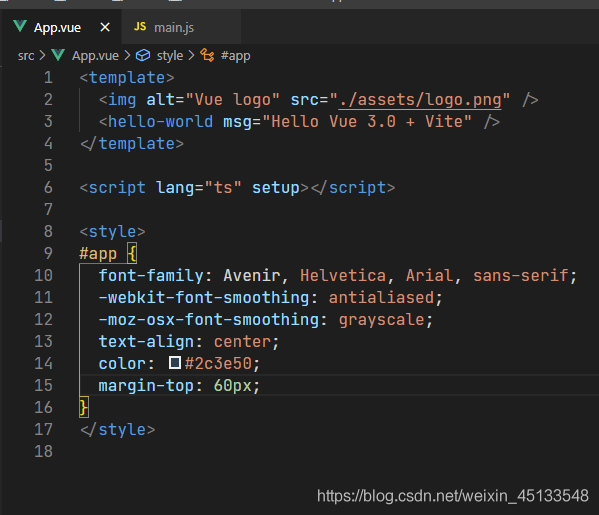Viewport: 599px width, 515px height.
Task: Click the closing style tag
Action: (117, 429)
